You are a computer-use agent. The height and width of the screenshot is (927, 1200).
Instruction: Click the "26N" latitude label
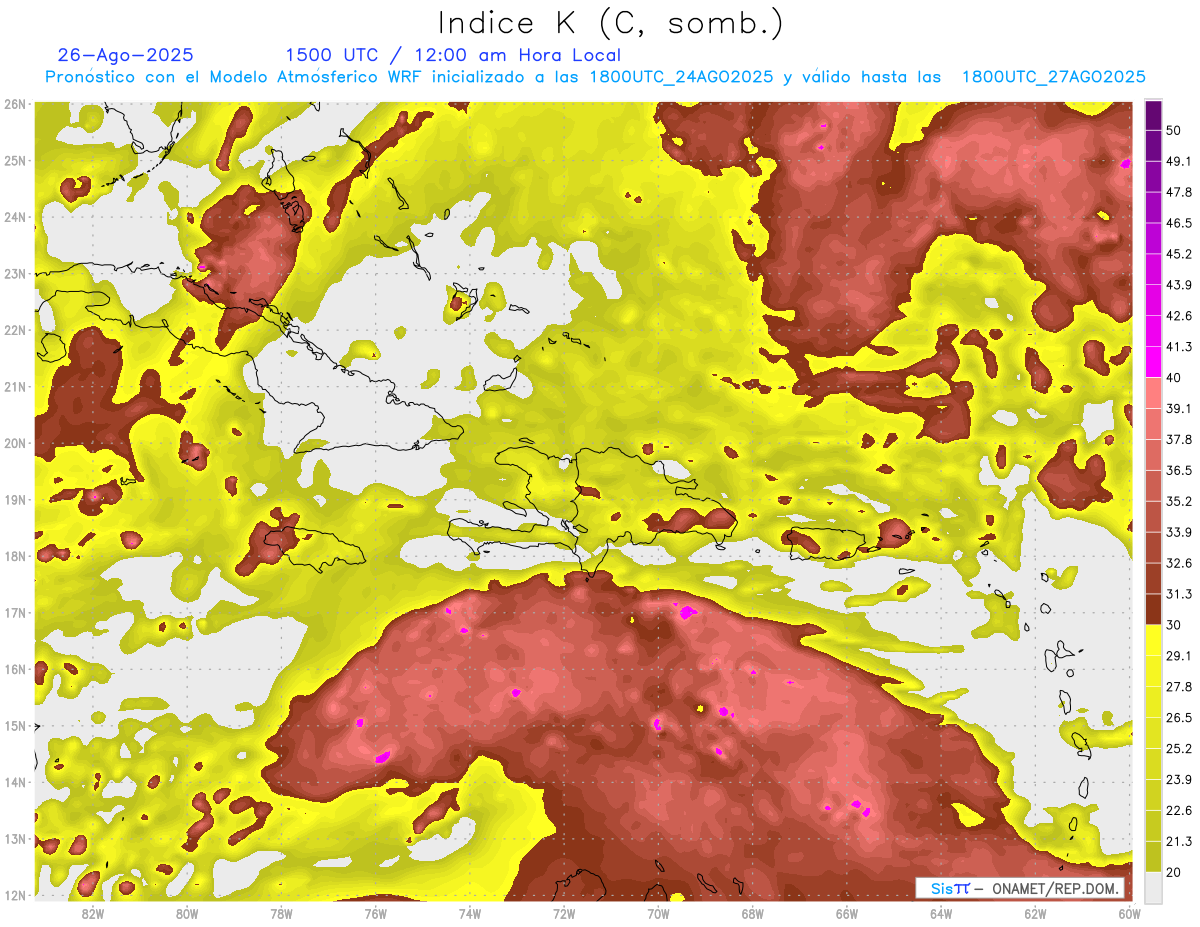15,104
